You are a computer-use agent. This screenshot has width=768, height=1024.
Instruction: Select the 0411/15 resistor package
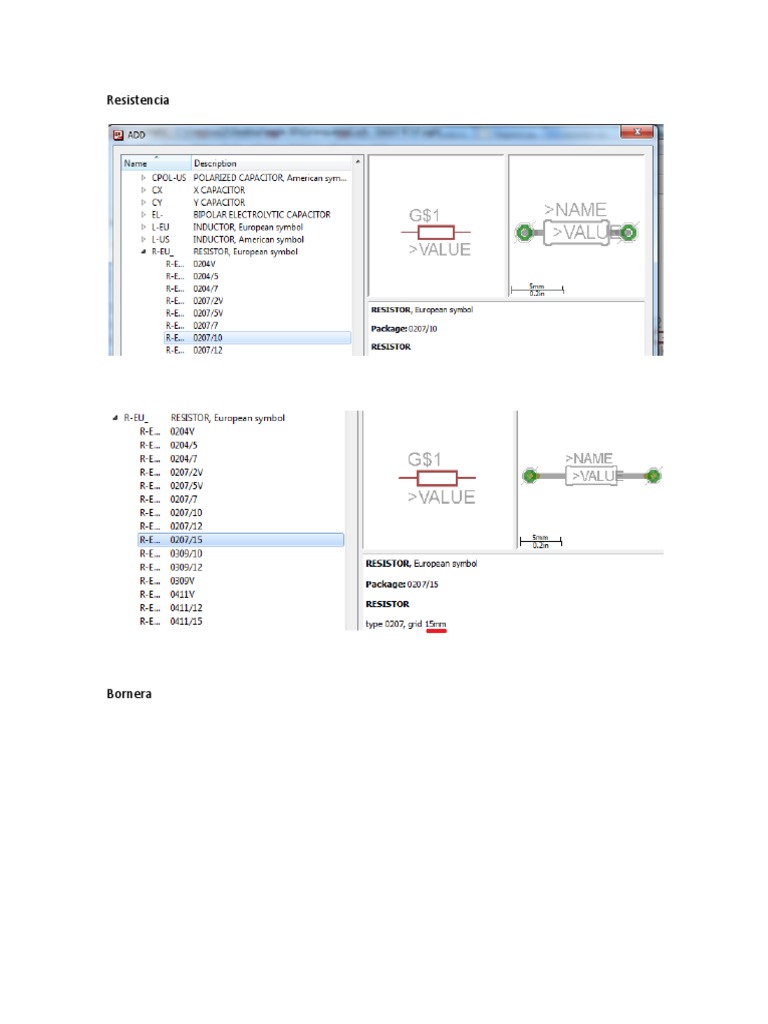(241, 622)
